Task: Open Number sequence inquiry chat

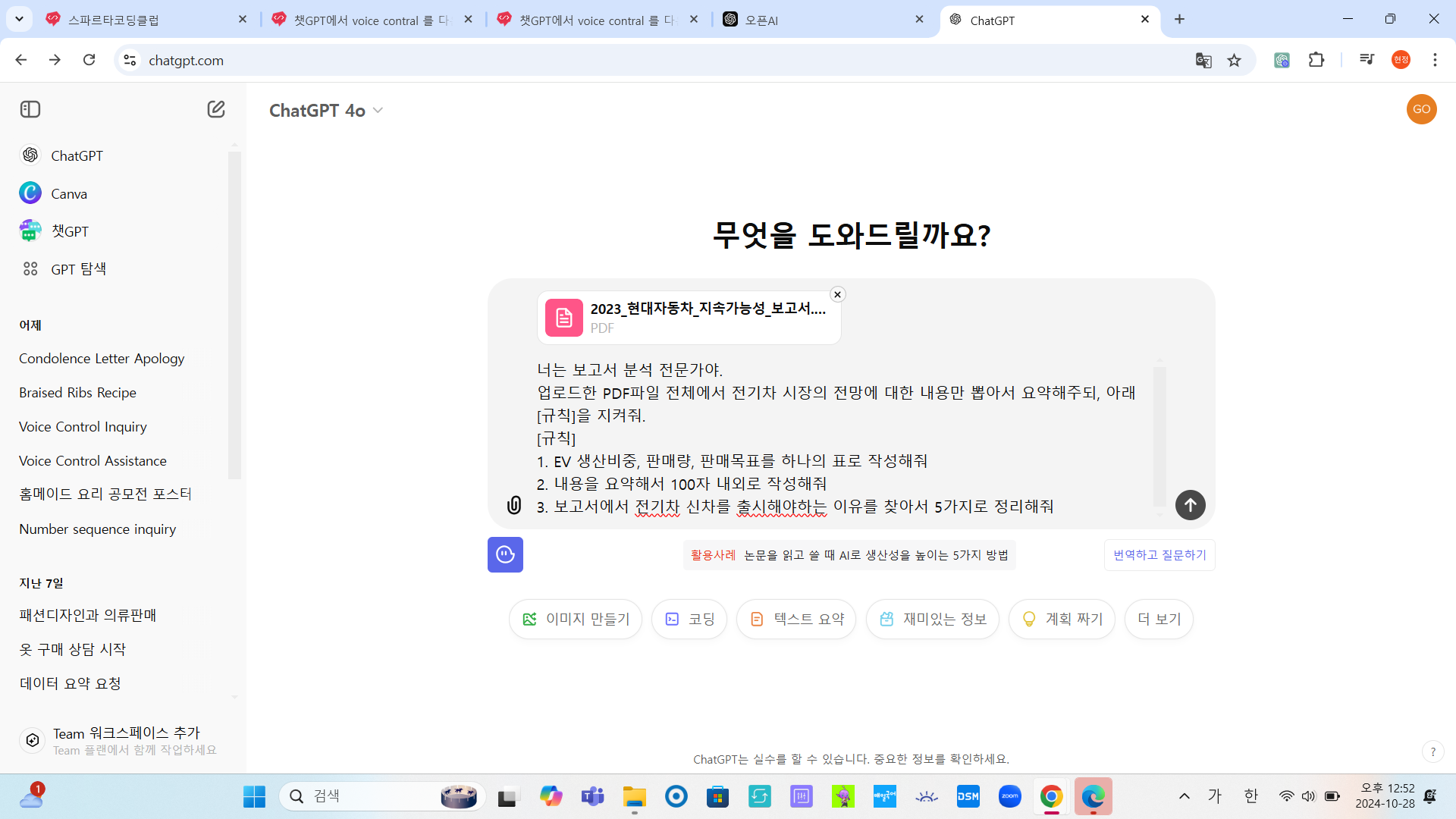Action: point(97,529)
